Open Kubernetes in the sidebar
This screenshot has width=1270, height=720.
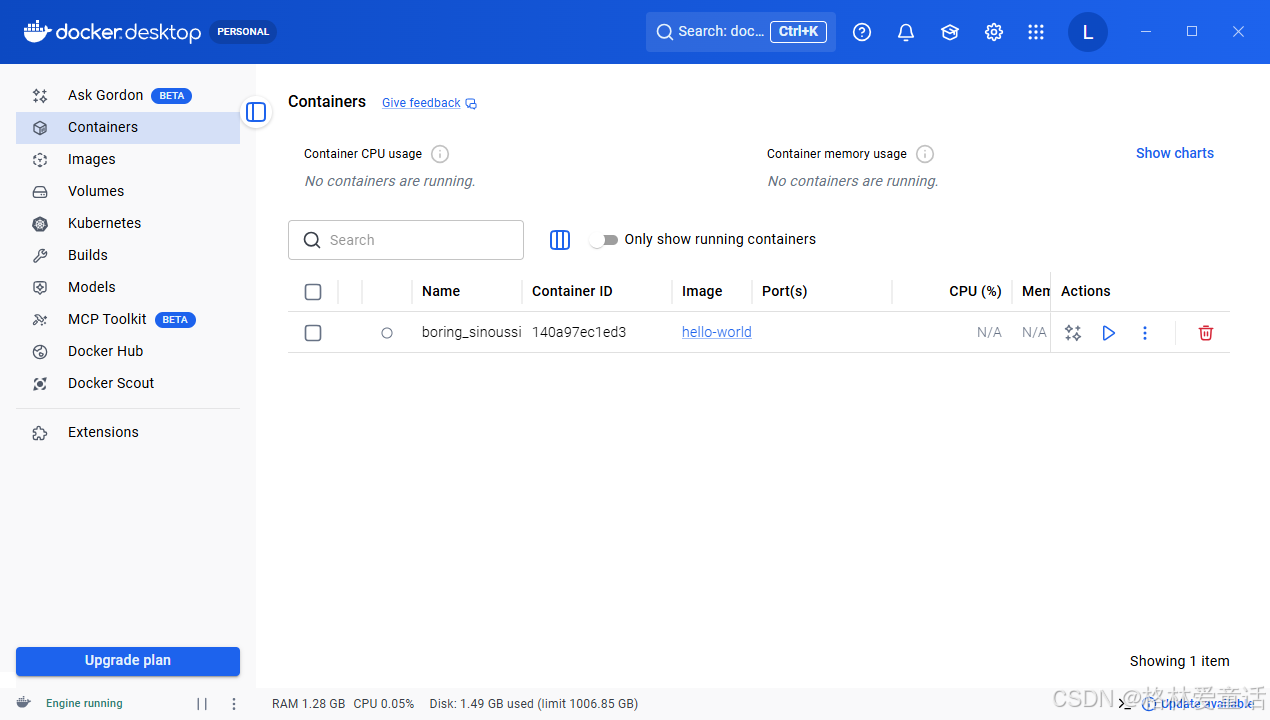[128, 224]
